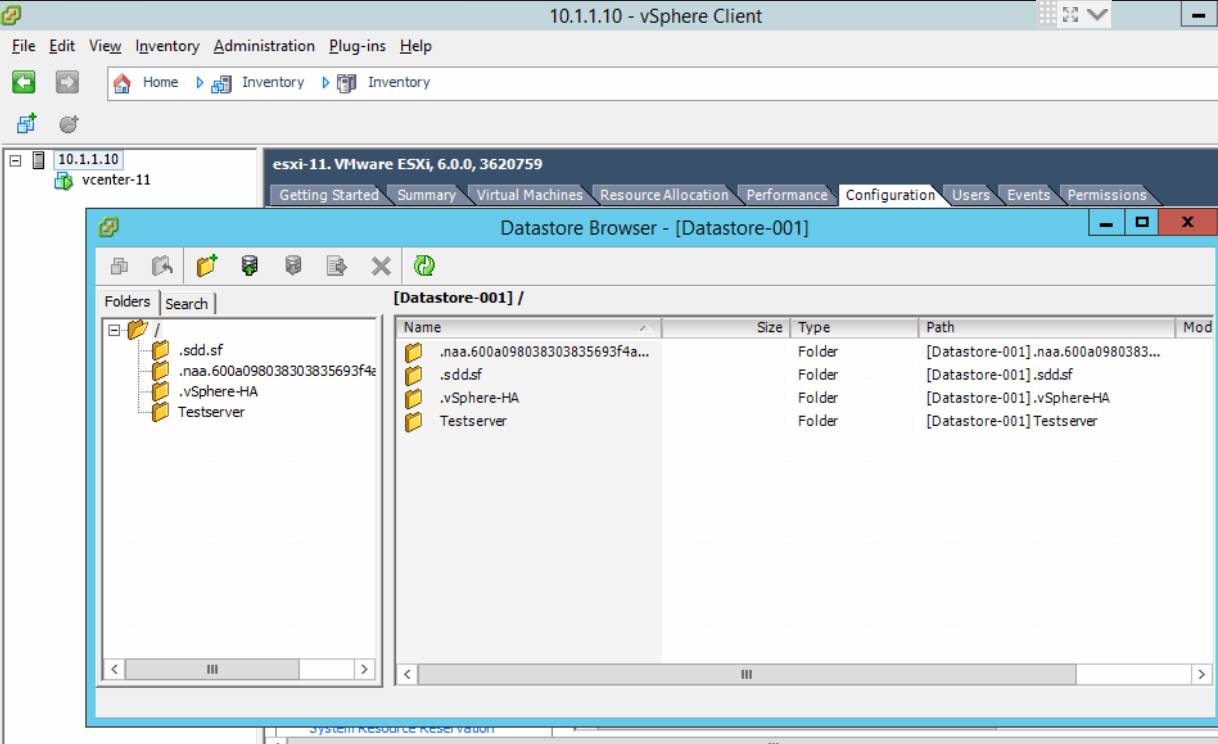Click the Size column header
This screenshot has width=1218, height=744.
(x=726, y=328)
